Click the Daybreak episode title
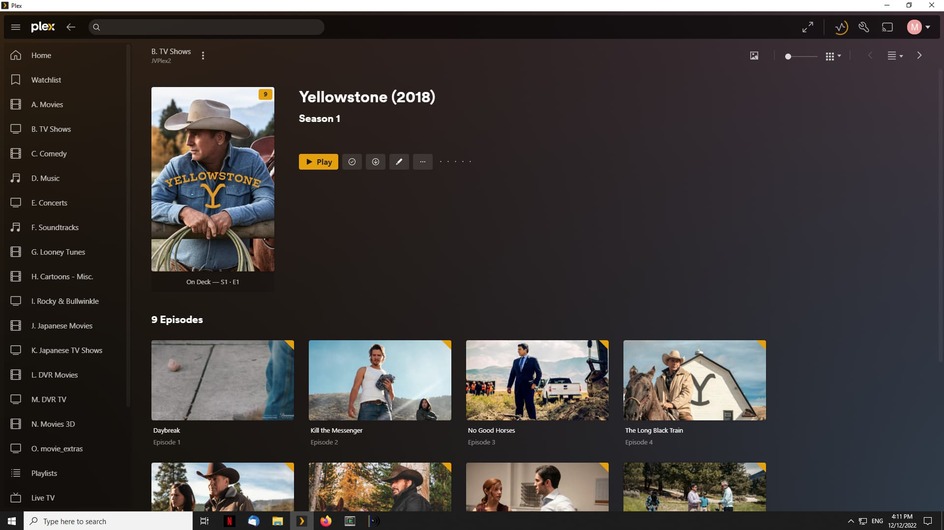The image size is (944, 530). [x=167, y=431]
